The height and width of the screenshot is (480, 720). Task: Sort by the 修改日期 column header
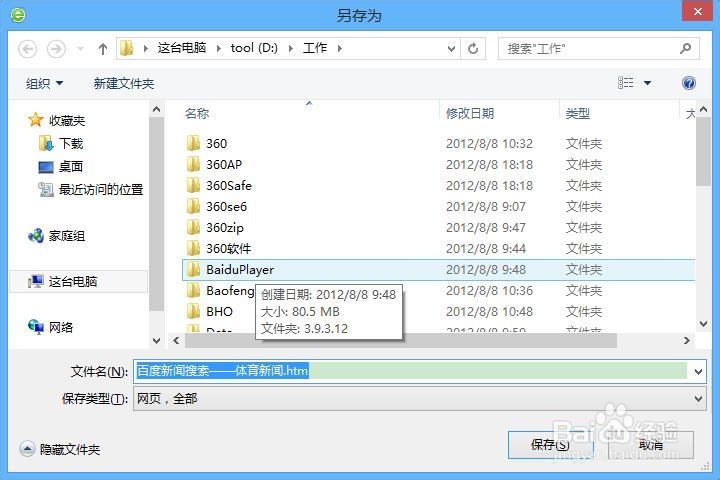click(x=469, y=113)
